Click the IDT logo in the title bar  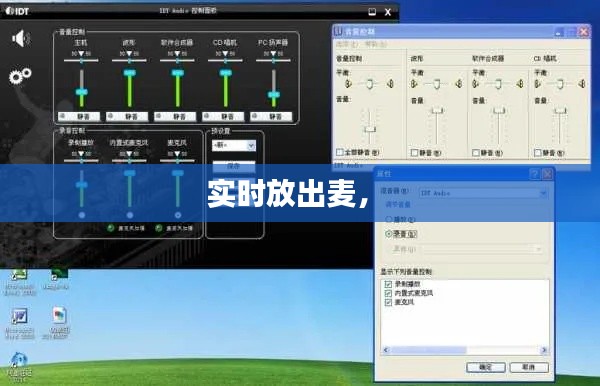[17, 11]
